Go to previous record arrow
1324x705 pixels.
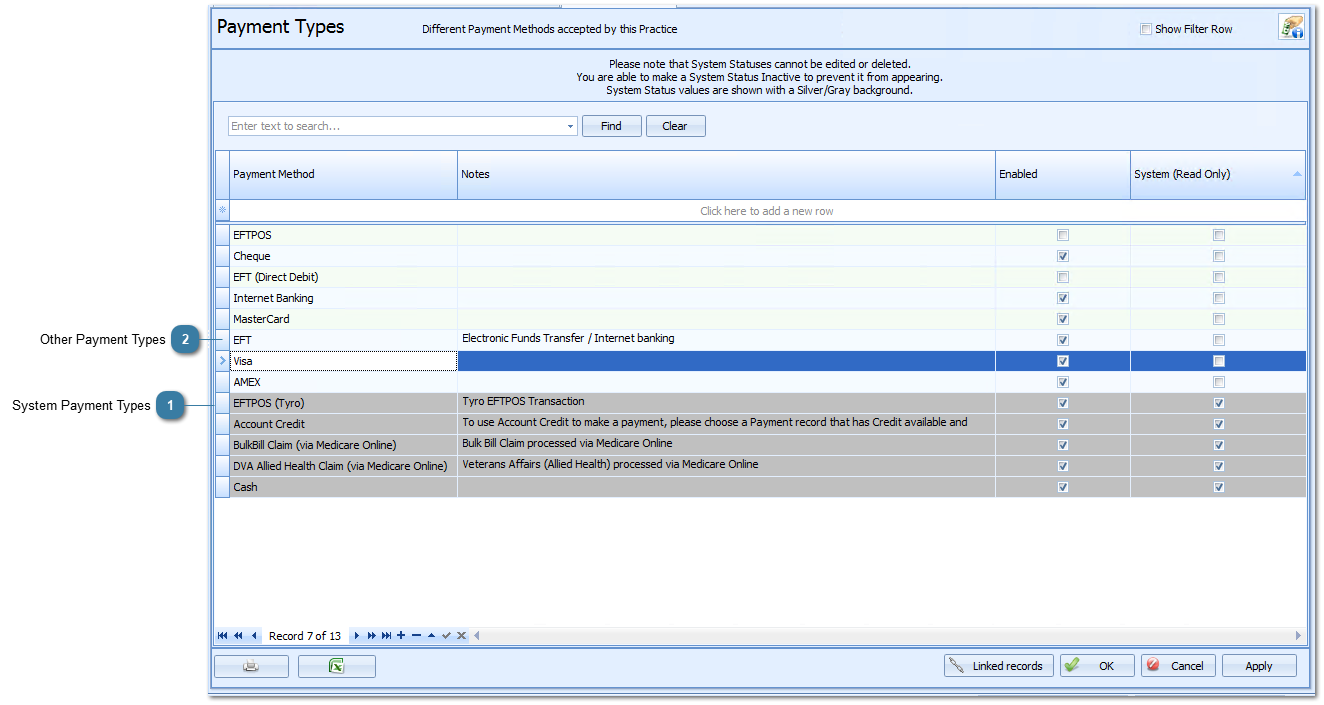(x=254, y=636)
